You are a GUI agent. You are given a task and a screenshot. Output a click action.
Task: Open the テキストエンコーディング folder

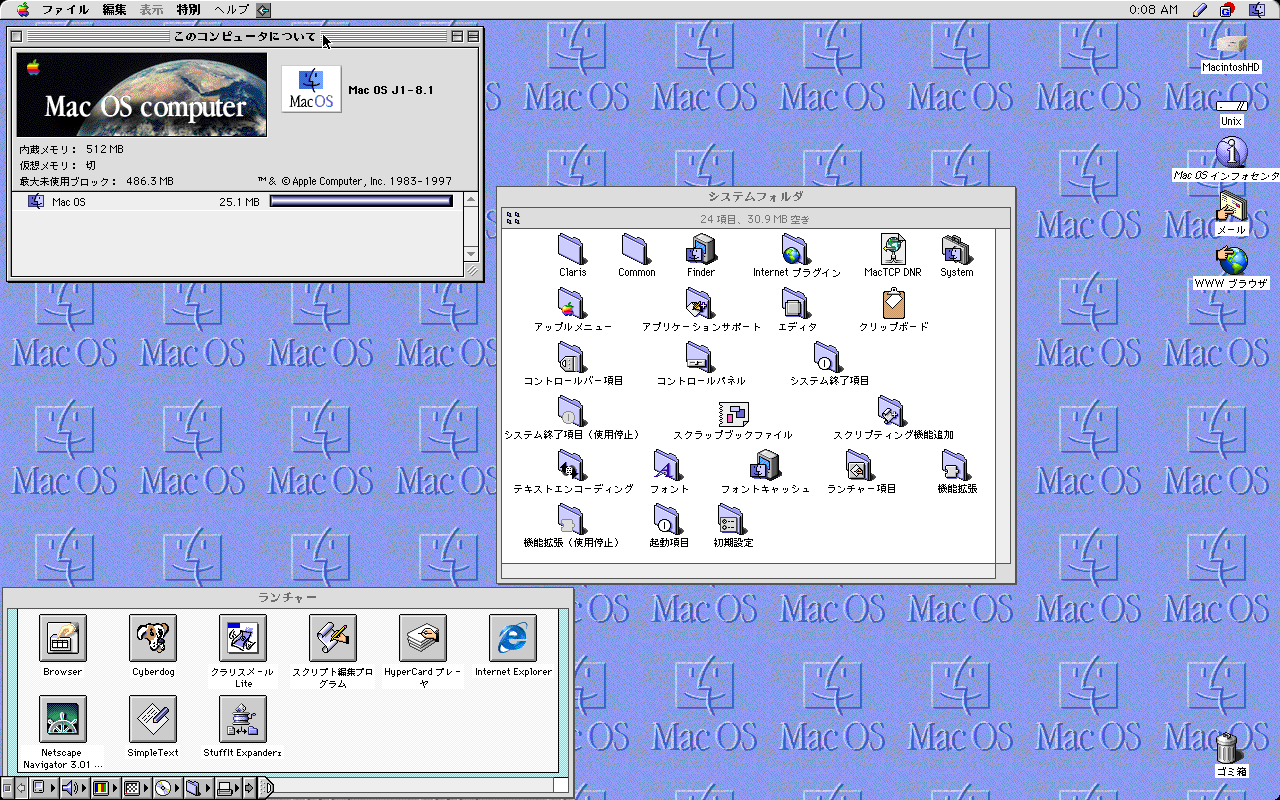572,465
